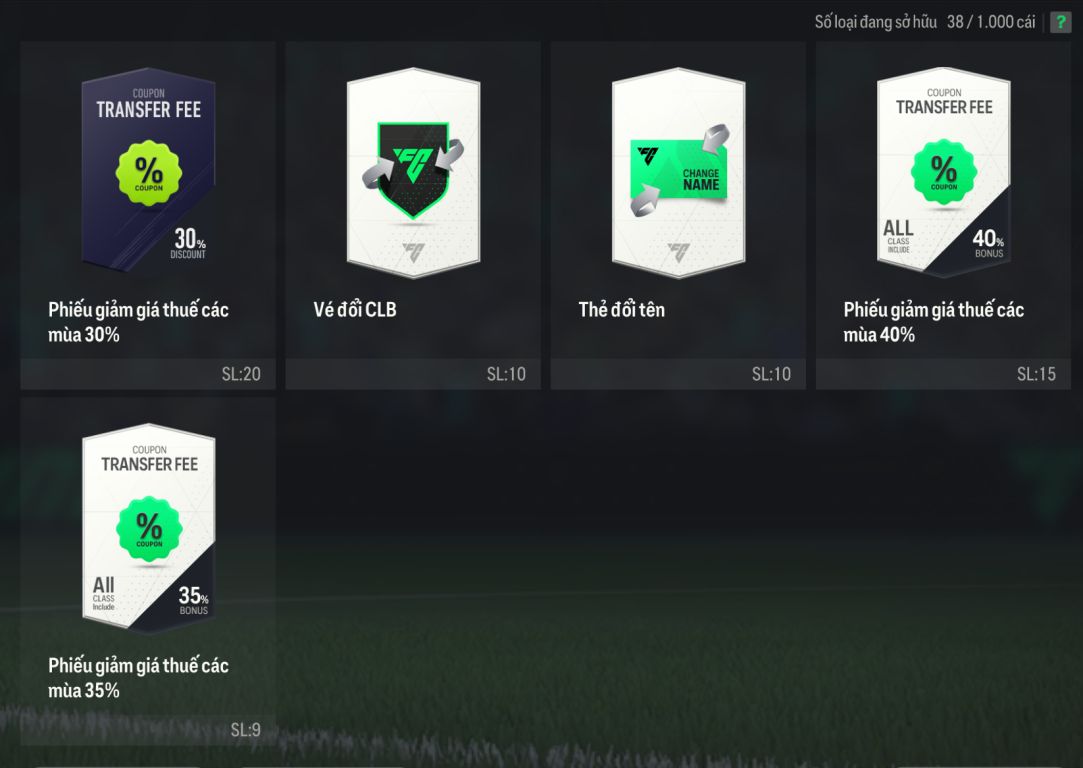
Task: Click the green CHANGE NAME ticket icon
Action: click(680, 170)
